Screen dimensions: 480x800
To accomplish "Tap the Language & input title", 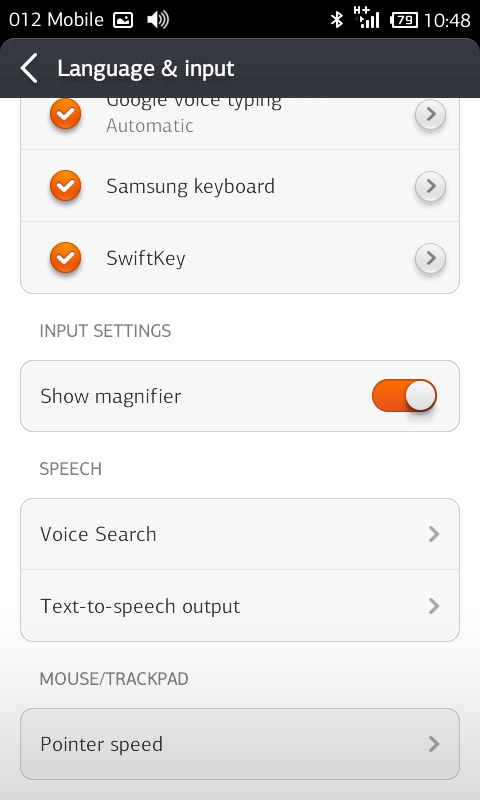I will click(x=145, y=68).
